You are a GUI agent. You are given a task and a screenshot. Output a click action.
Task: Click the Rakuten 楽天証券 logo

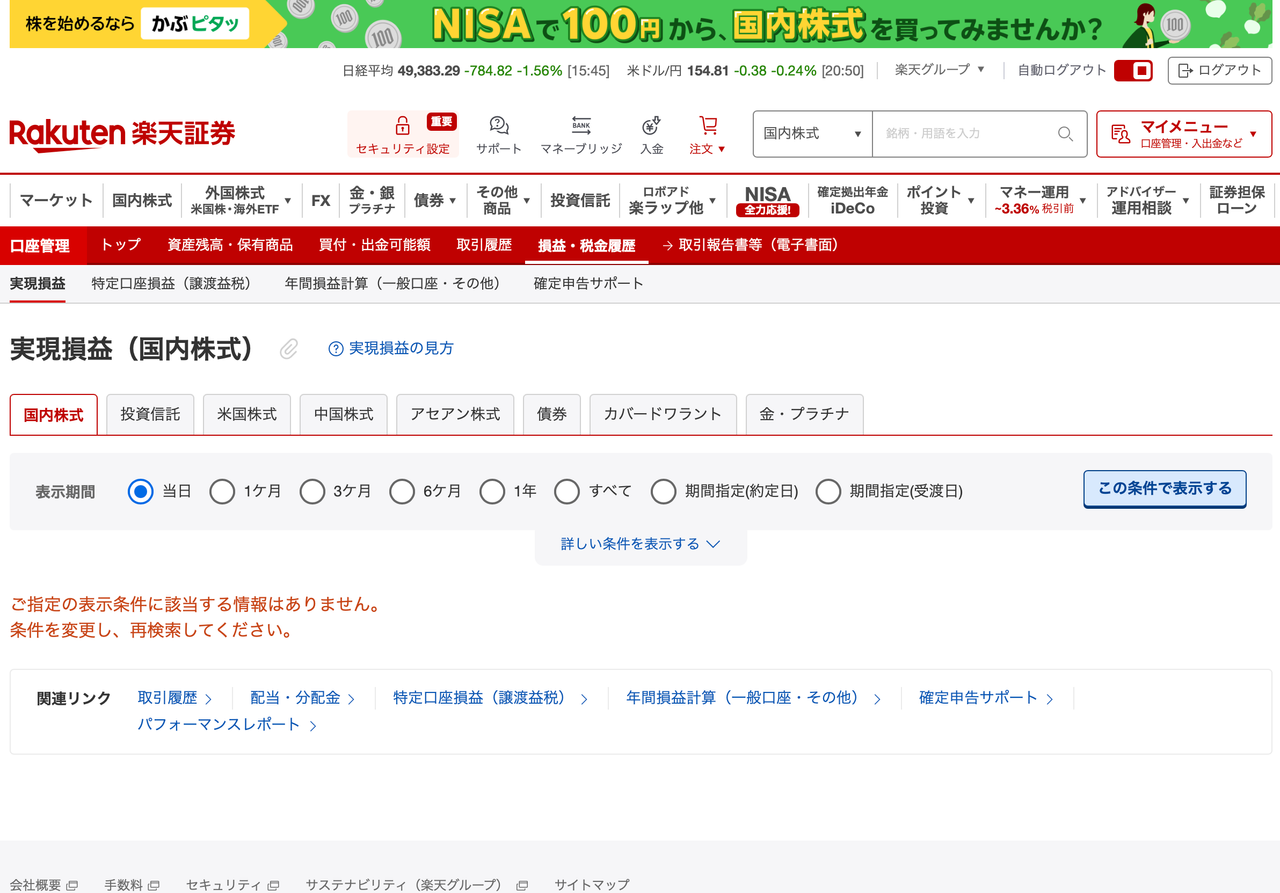[x=122, y=133]
